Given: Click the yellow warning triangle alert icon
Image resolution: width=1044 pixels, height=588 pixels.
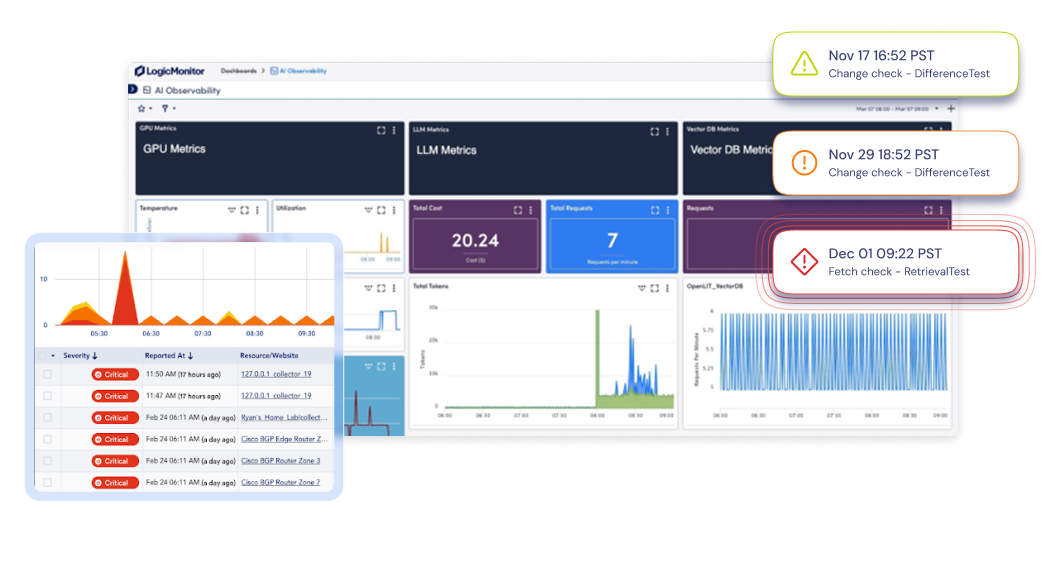Looking at the screenshot, I should click(804, 64).
